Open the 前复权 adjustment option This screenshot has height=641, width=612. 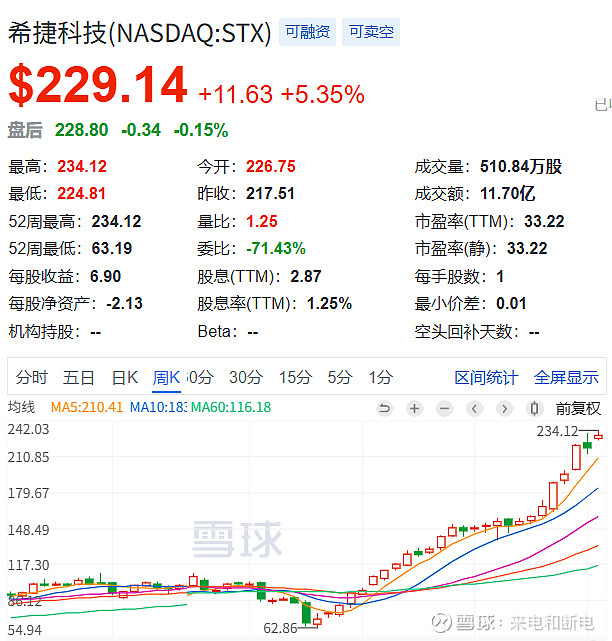pos(578,408)
